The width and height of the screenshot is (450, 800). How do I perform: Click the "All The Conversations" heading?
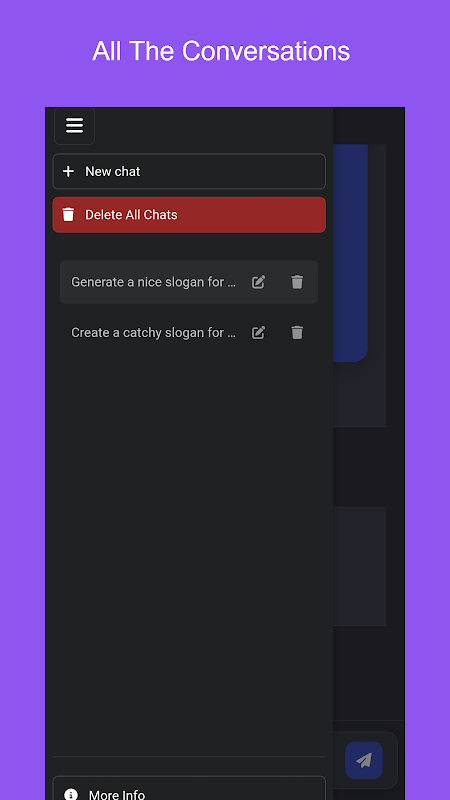221,52
